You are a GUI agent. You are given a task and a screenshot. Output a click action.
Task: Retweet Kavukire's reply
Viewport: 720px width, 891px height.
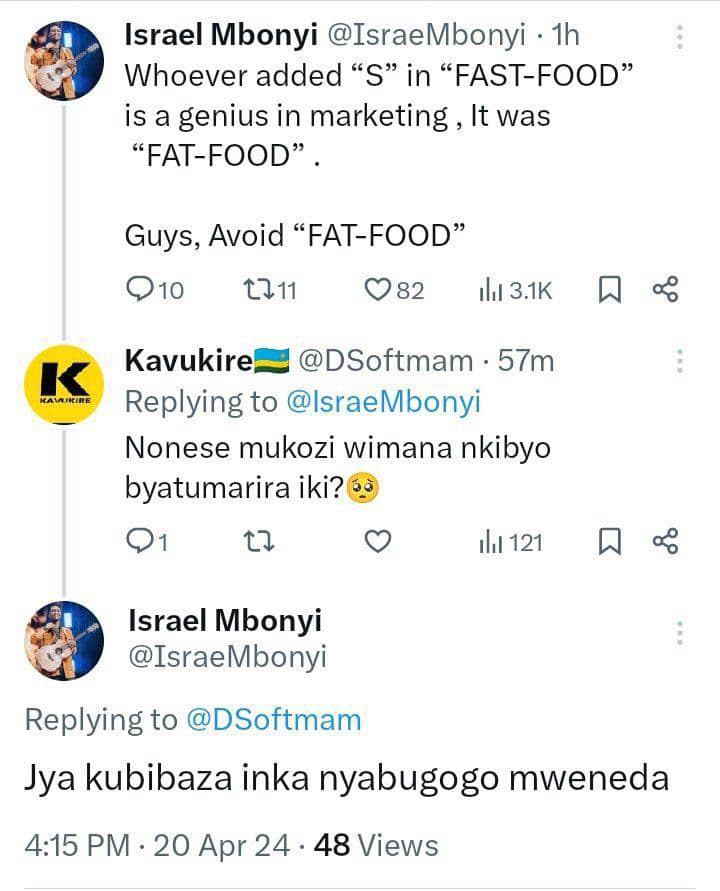(x=259, y=542)
